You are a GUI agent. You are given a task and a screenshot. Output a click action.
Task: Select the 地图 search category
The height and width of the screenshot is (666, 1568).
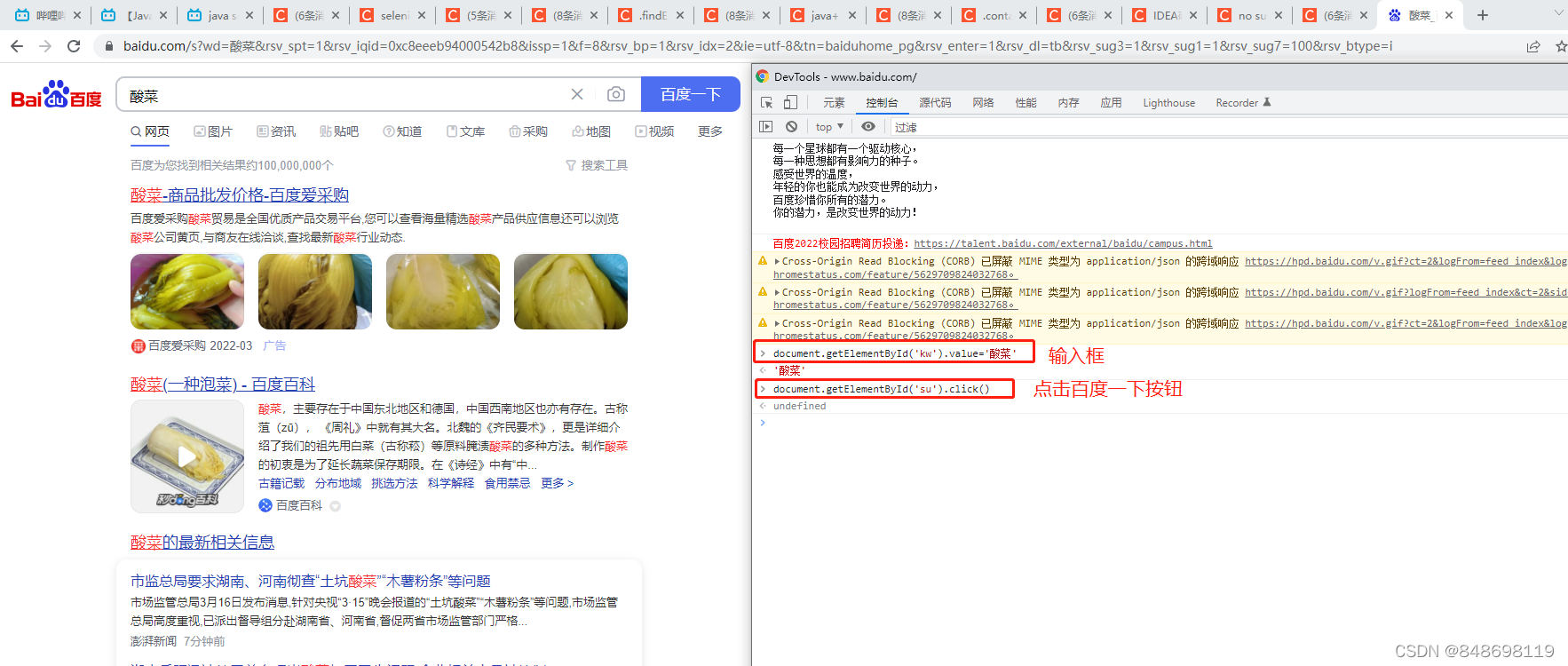[x=591, y=131]
